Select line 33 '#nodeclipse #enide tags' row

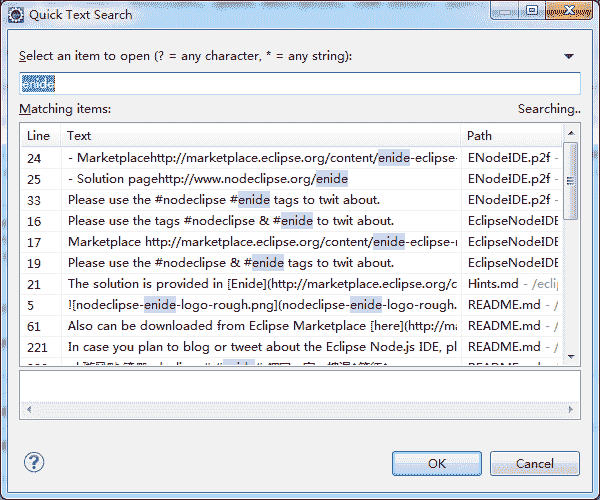click(292, 200)
